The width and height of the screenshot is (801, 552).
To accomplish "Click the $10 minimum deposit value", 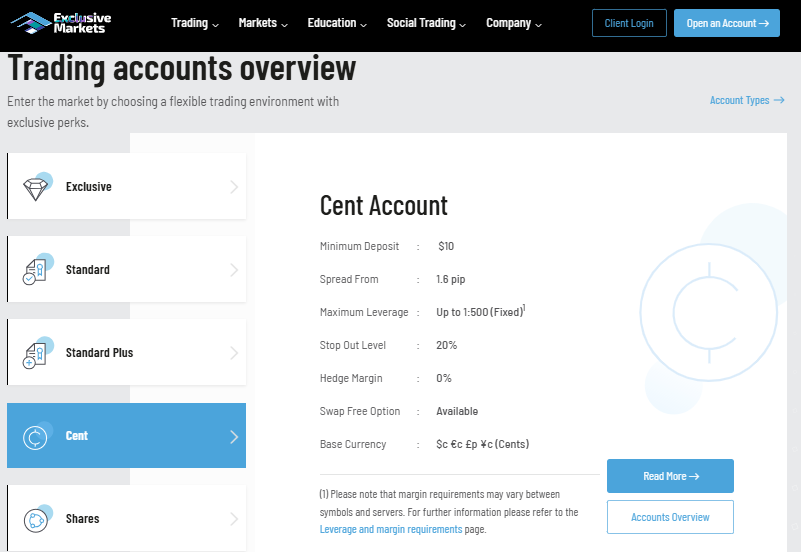I will click(446, 246).
